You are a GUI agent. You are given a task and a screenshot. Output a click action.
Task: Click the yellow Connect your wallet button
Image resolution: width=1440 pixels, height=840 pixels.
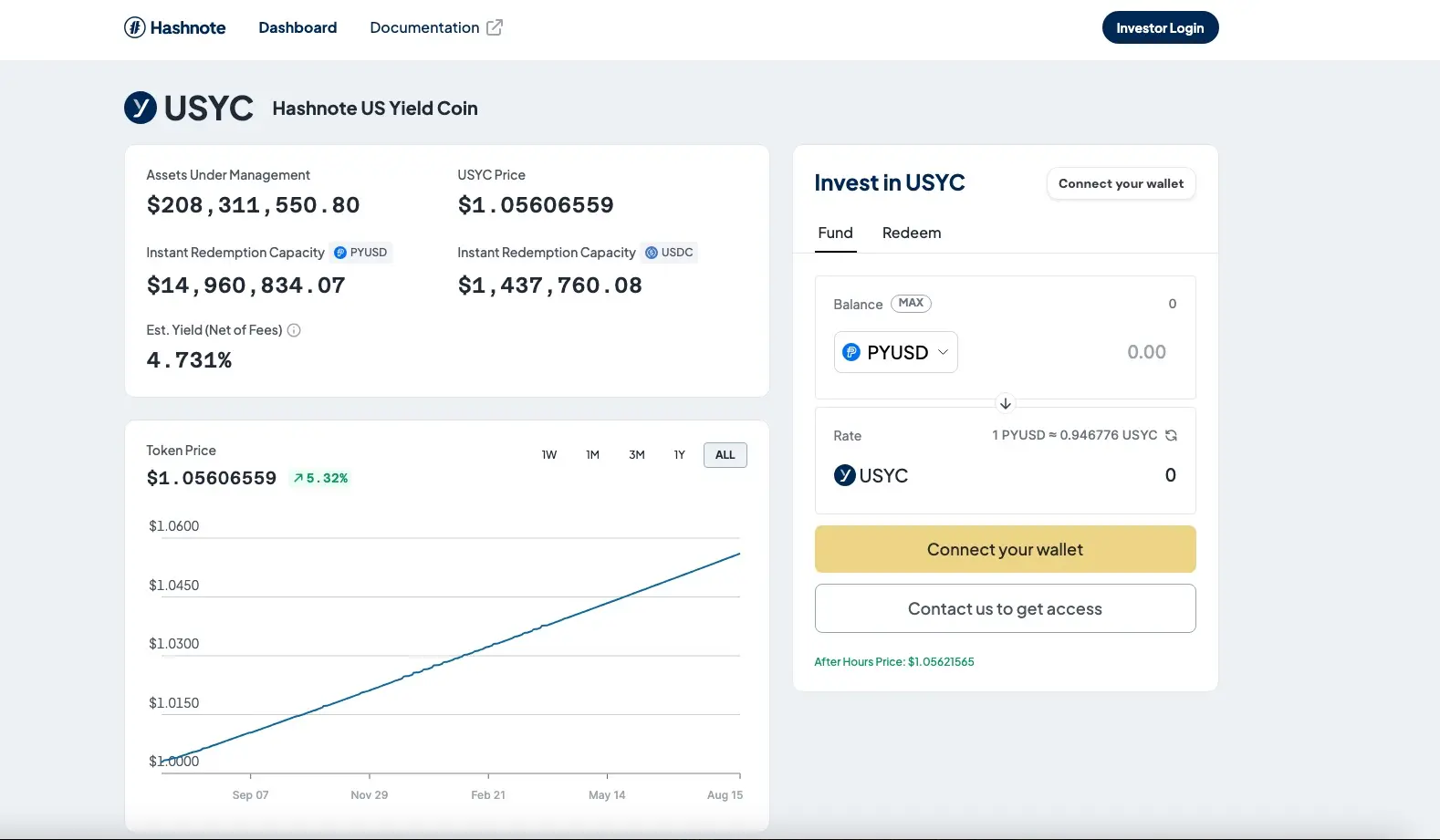coord(1005,549)
